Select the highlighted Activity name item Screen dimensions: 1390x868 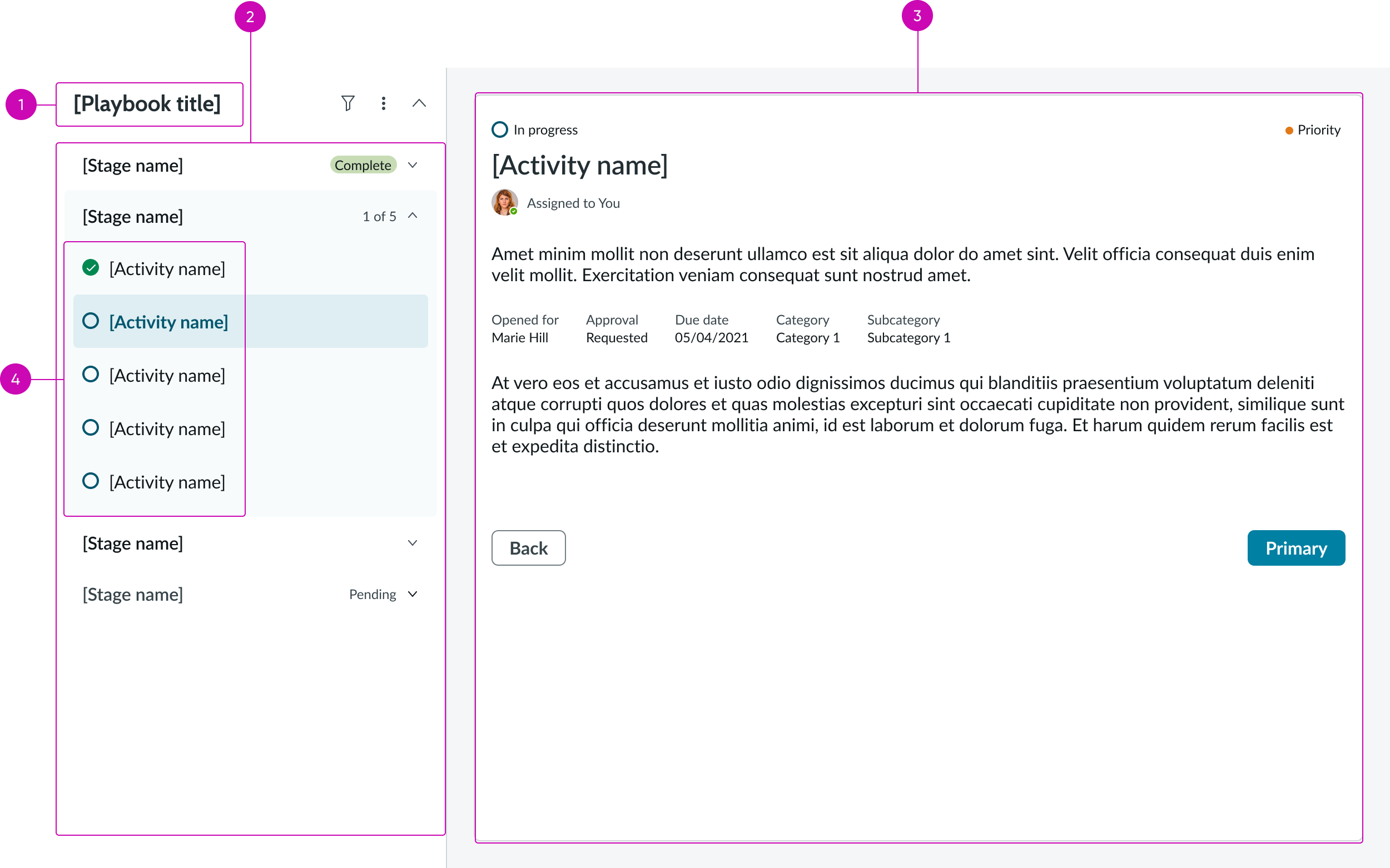click(x=169, y=322)
